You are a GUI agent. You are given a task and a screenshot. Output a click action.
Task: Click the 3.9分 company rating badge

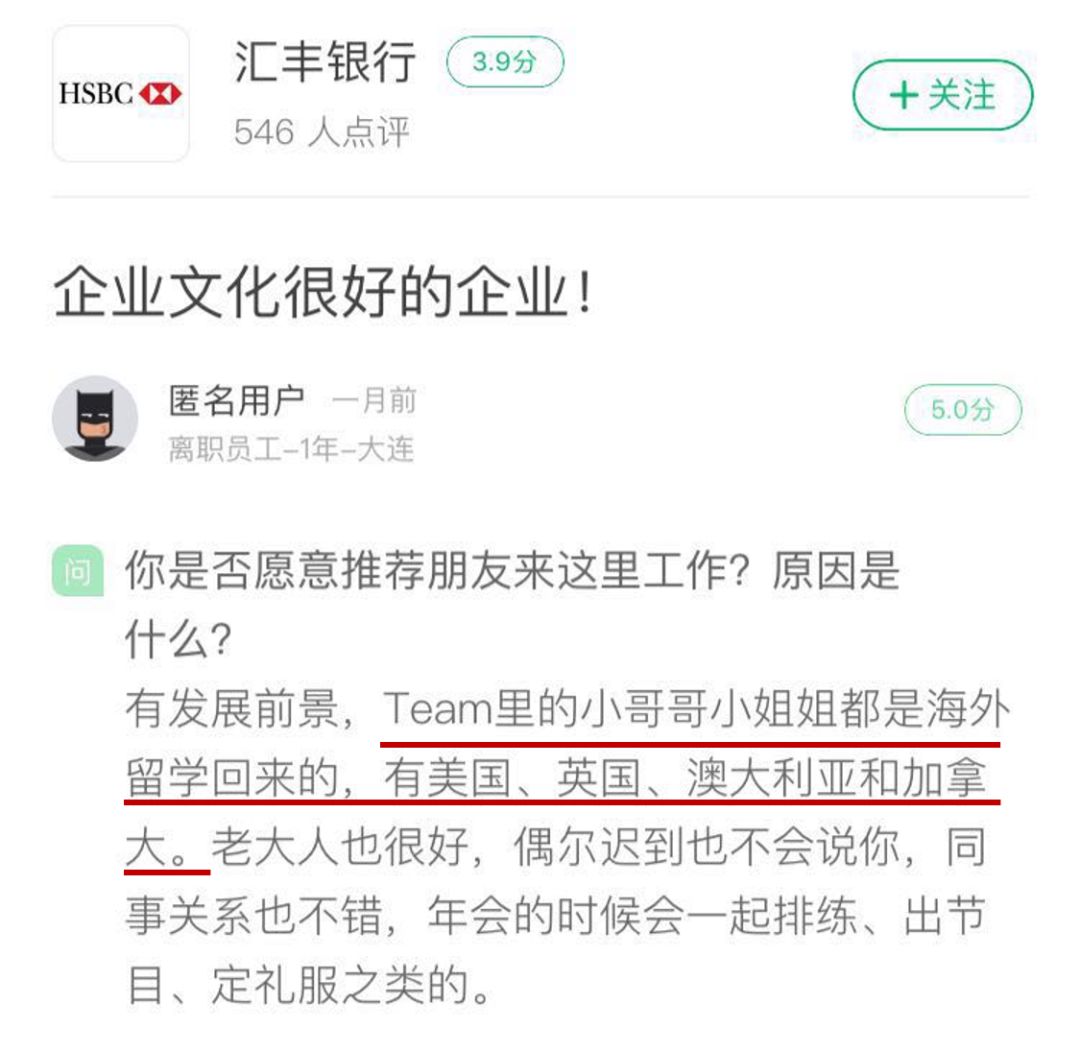[x=505, y=62]
